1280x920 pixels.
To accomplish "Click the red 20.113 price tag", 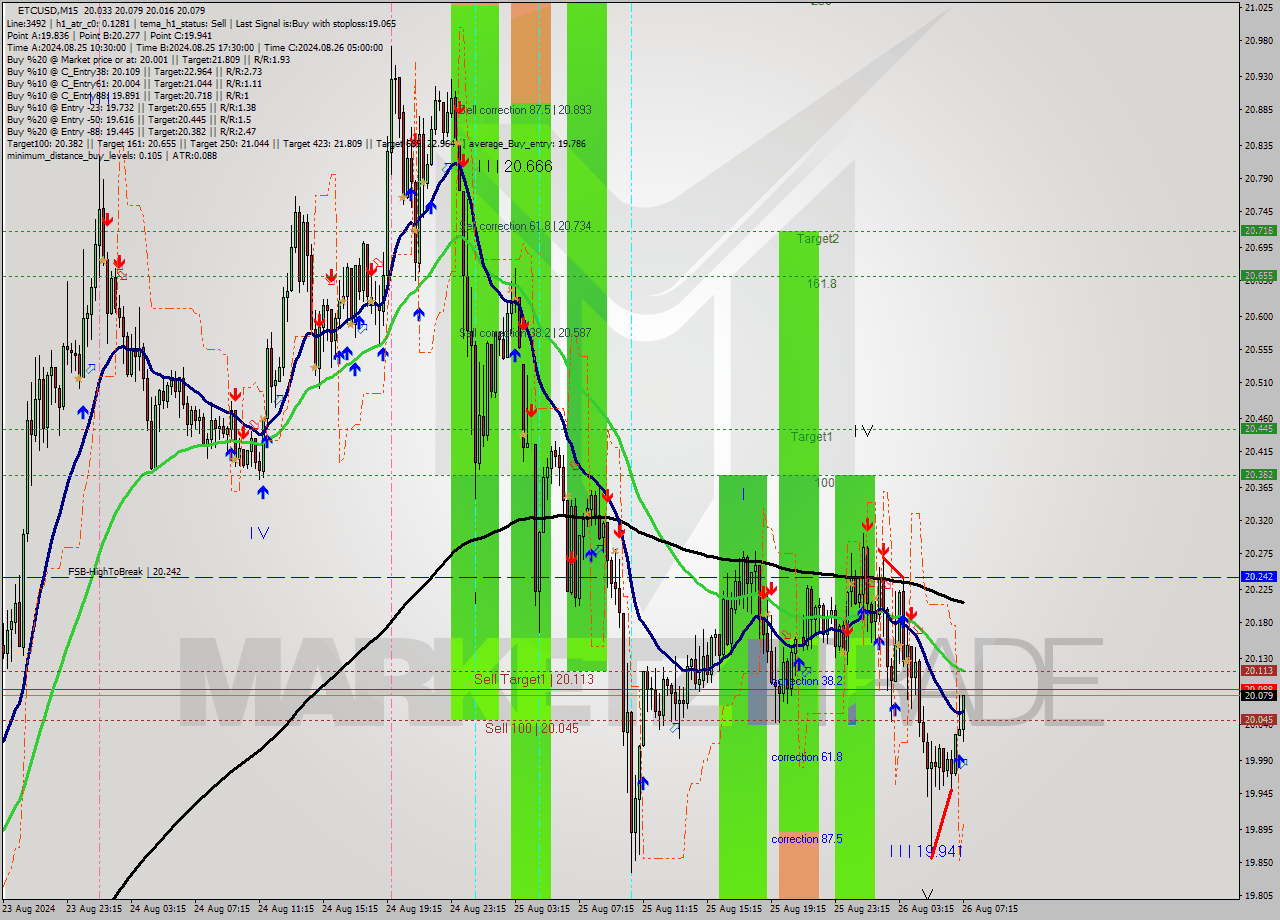I will pos(1258,671).
